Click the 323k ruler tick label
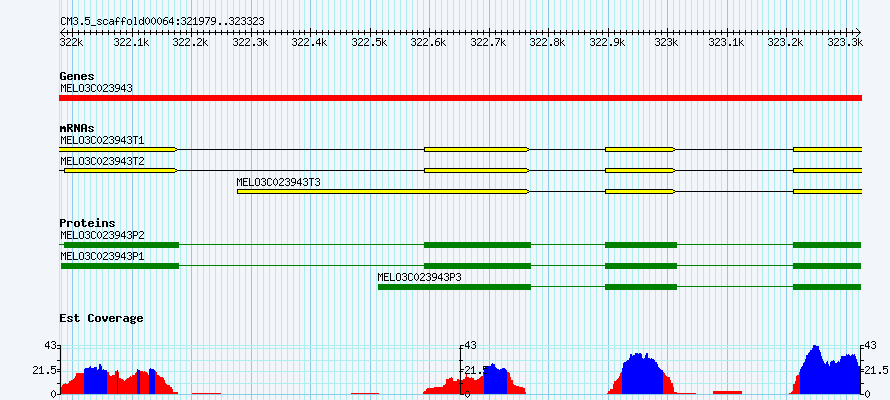 point(666,42)
